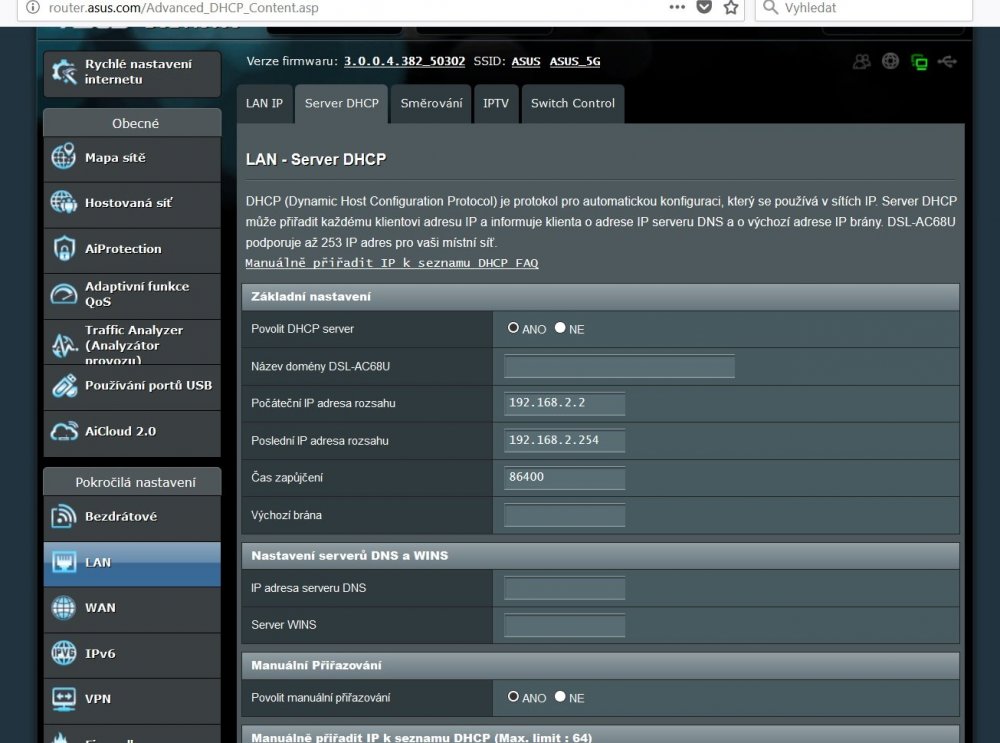Click the Používání portů USB icon

pos(64,386)
